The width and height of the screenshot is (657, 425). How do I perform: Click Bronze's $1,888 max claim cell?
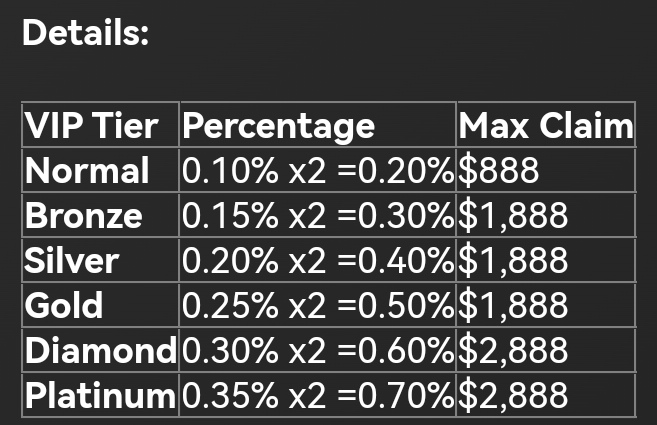tap(513, 216)
